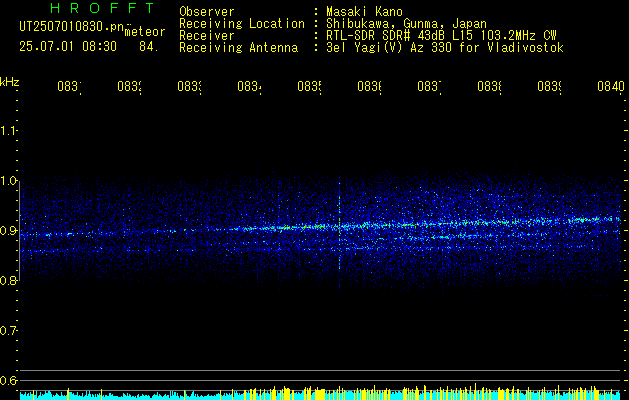
Task: Click the 0839 time marker
Action: (549, 87)
